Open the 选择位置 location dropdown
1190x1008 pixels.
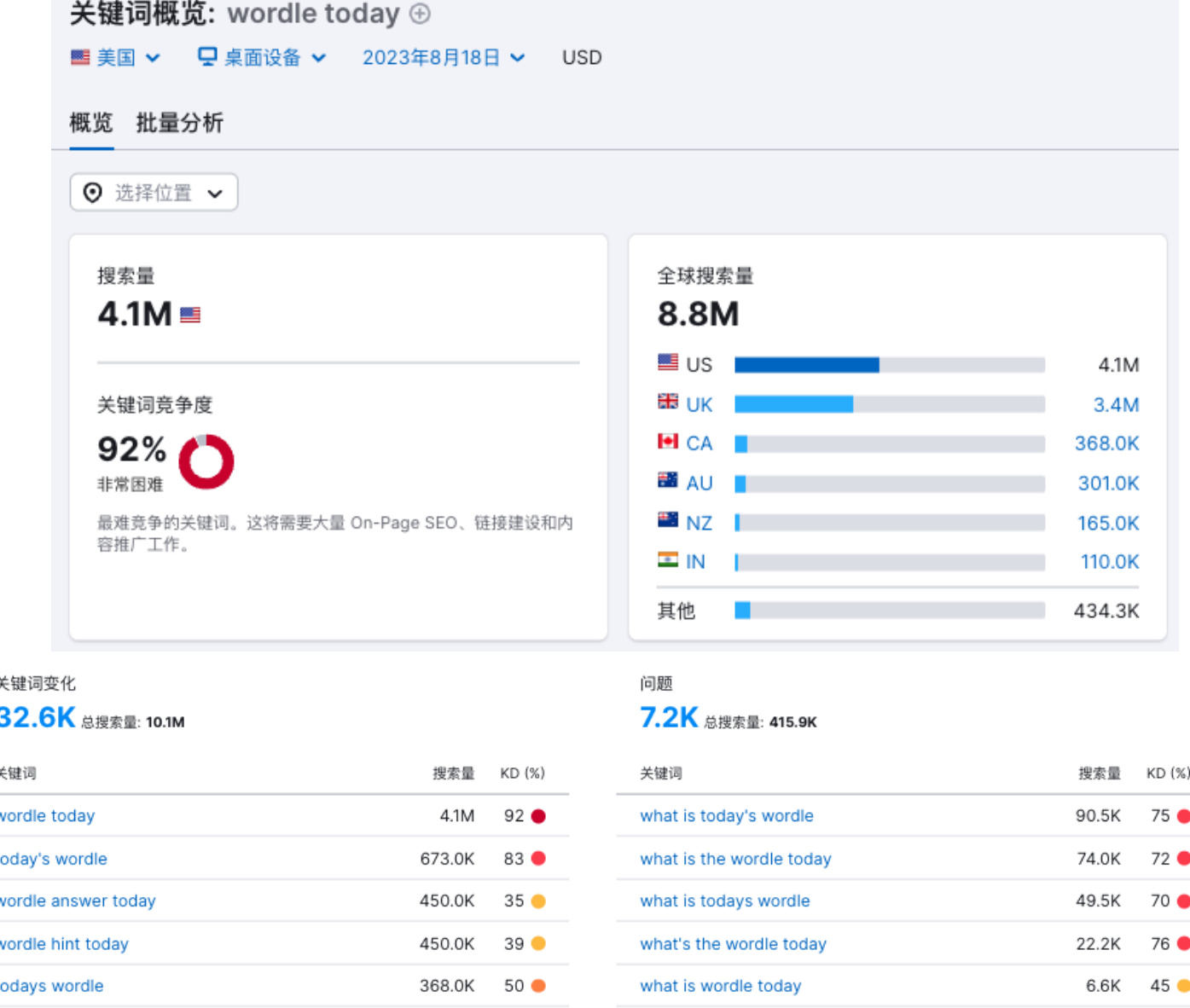tap(154, 193)
